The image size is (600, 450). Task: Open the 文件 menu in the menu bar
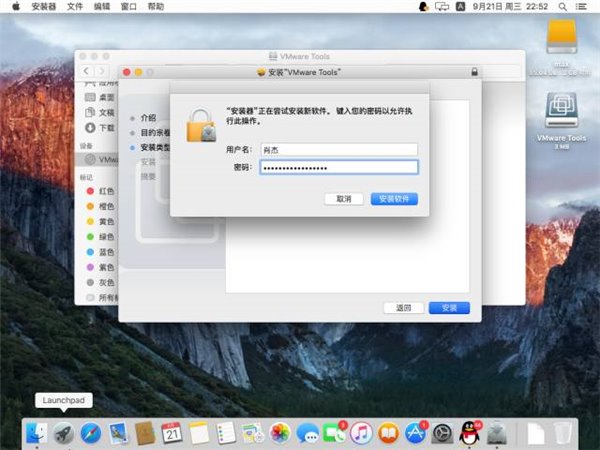[x=75, y=6]
